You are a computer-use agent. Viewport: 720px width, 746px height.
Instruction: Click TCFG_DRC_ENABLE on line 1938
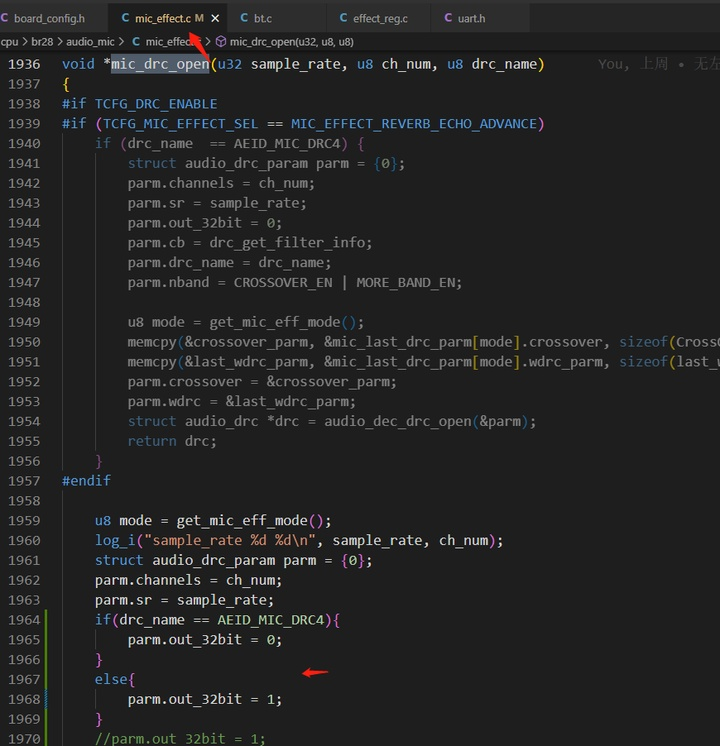[x=156, y=104]
